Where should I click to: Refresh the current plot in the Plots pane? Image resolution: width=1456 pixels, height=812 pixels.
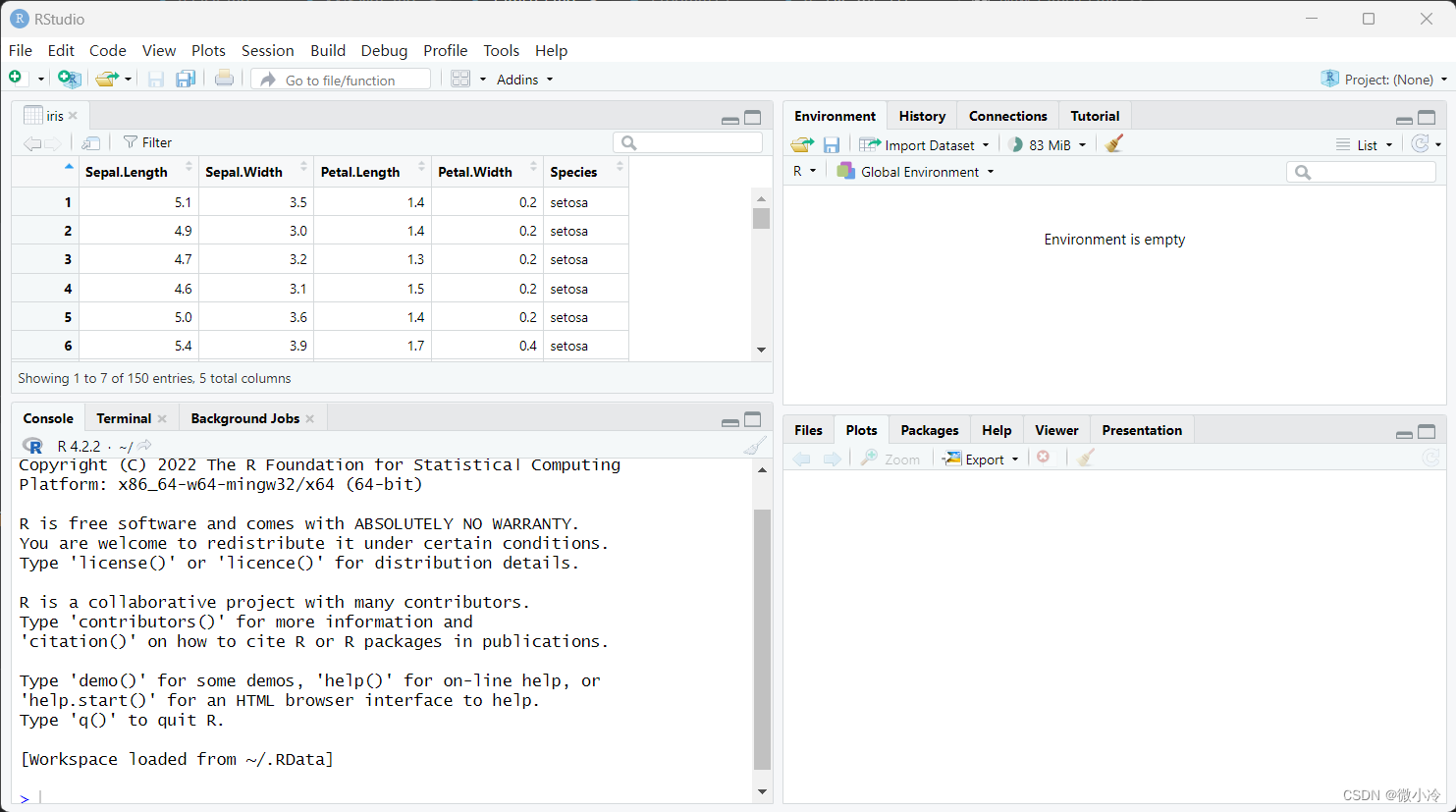(x=1430, y=458)
